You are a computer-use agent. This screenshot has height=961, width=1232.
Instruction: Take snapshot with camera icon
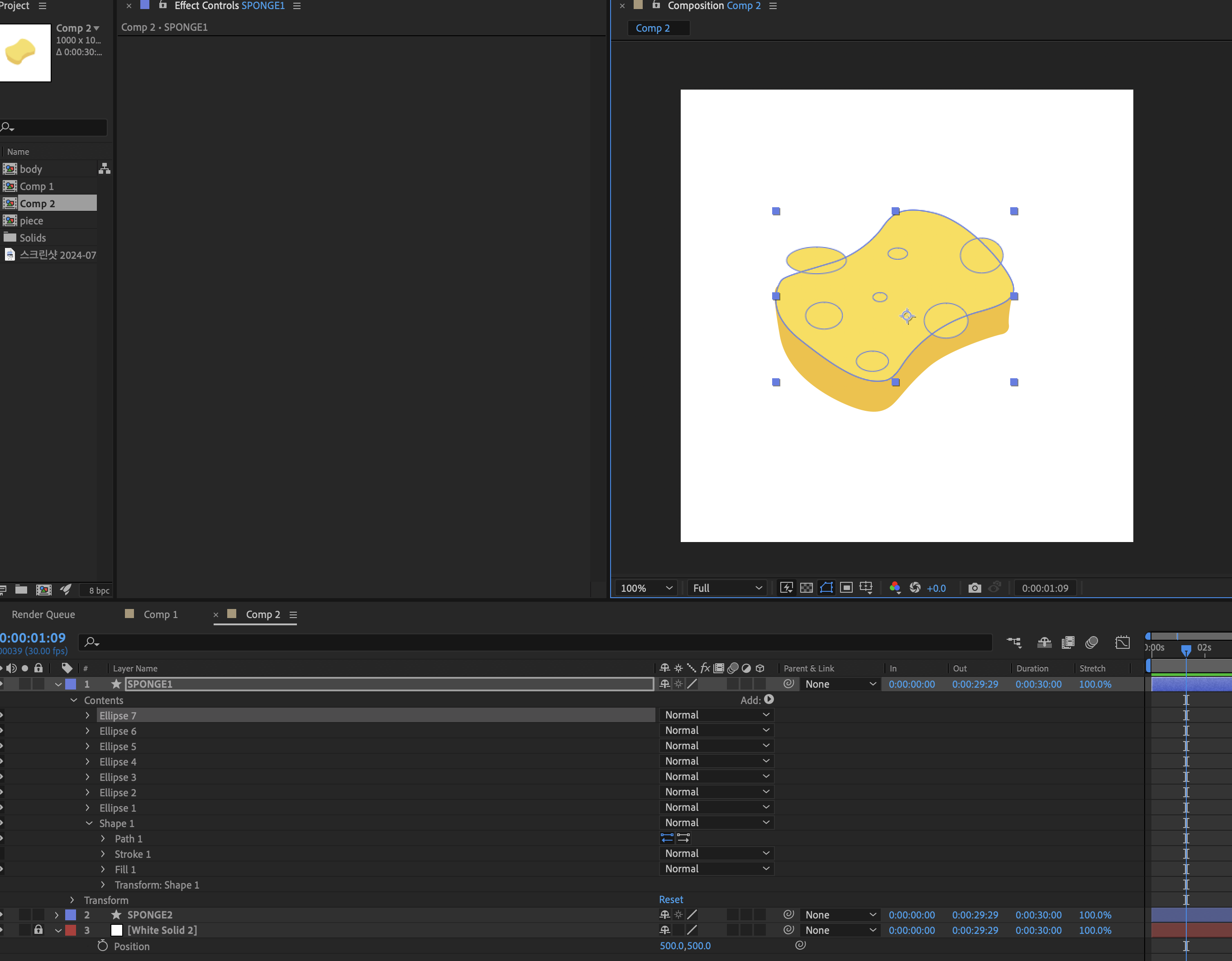click(974, 588)
